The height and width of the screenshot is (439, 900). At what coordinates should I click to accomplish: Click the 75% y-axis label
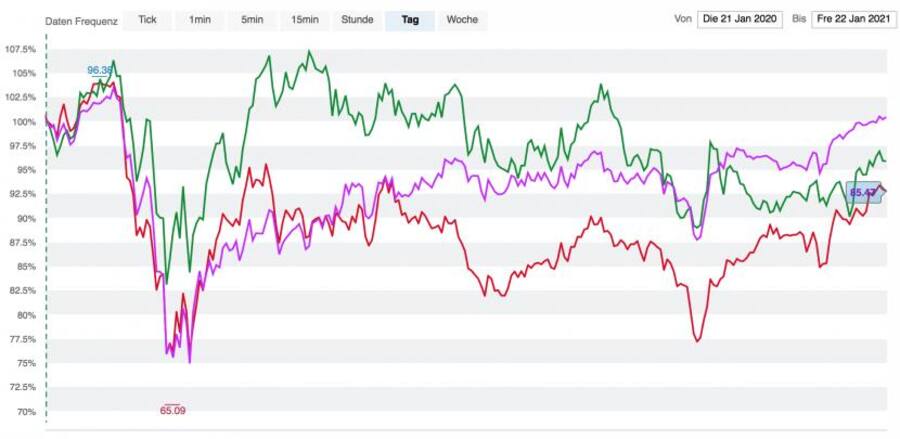[x=25, y=363]
